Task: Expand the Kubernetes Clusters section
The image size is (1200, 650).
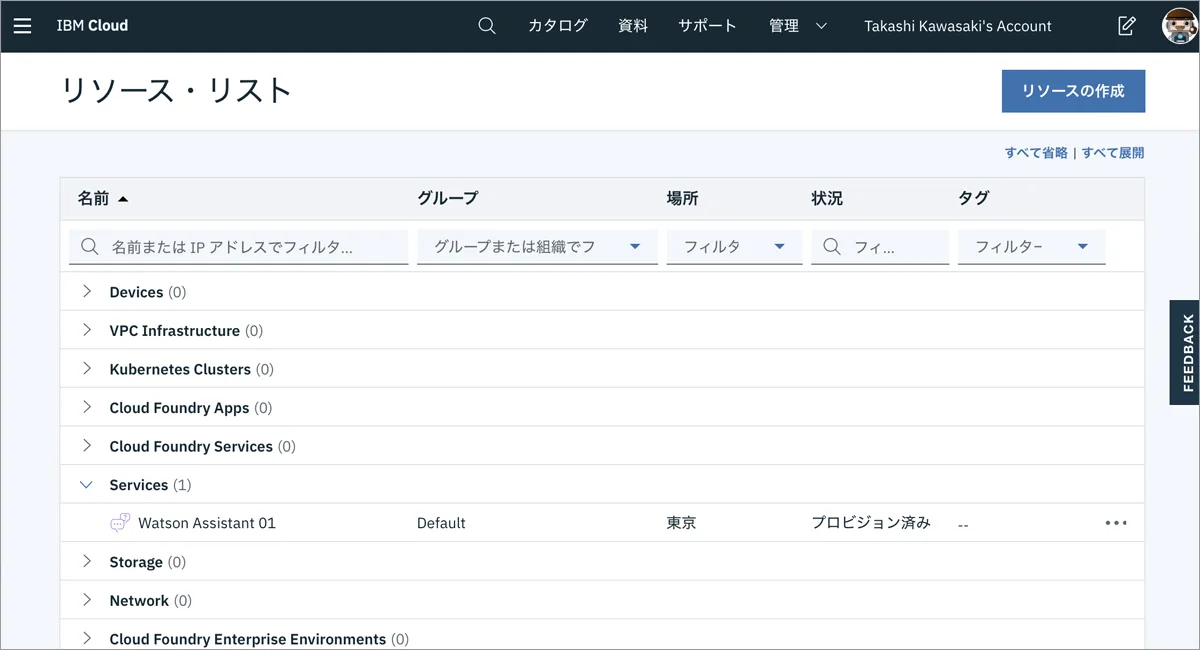Action: pyautogui.click(x=87, y=369)
